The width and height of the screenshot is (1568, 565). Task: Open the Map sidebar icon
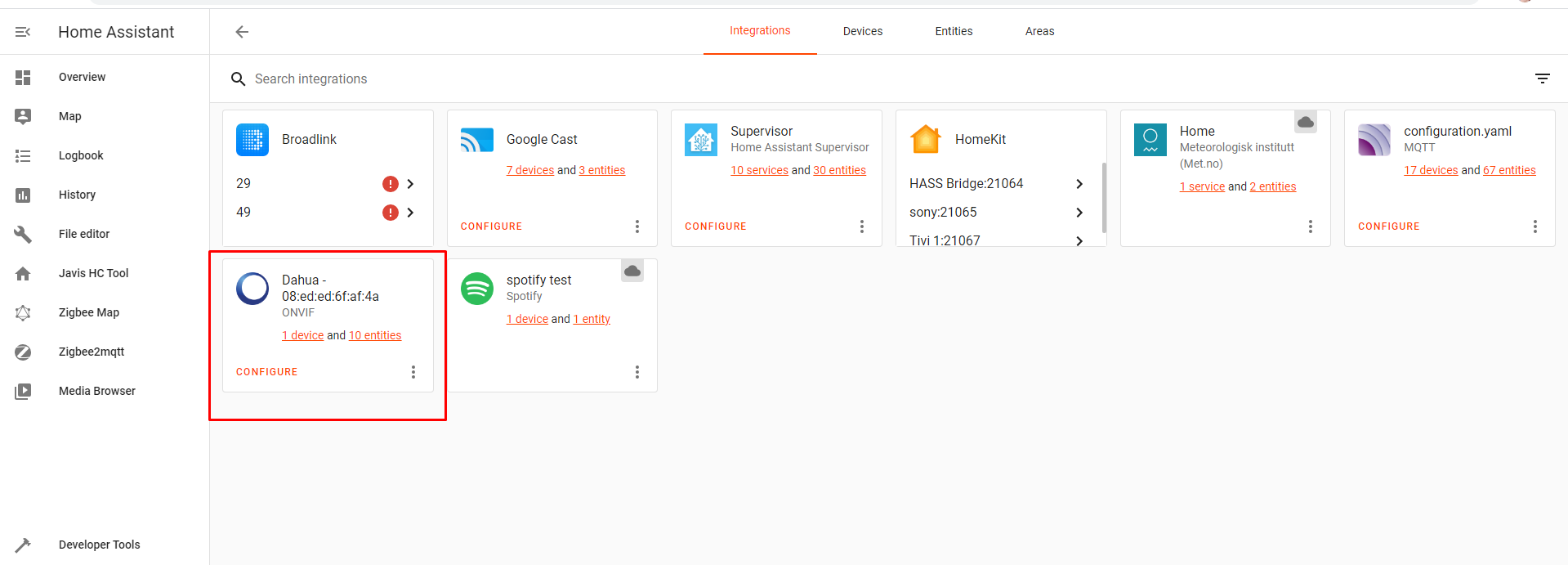pyautogui.click(x=23, y=116)
